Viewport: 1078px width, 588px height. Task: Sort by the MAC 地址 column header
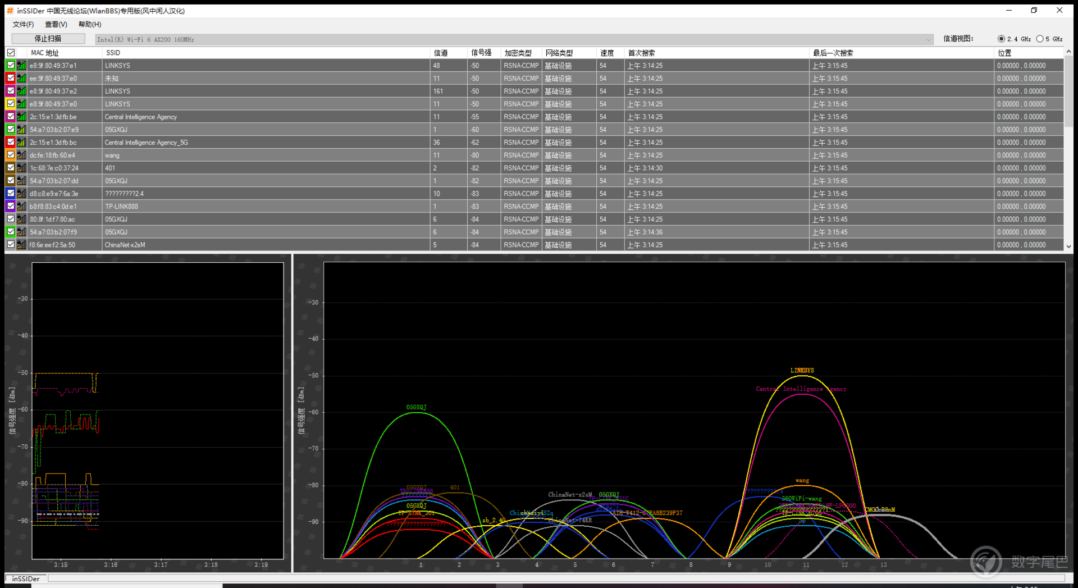point(65,53)
